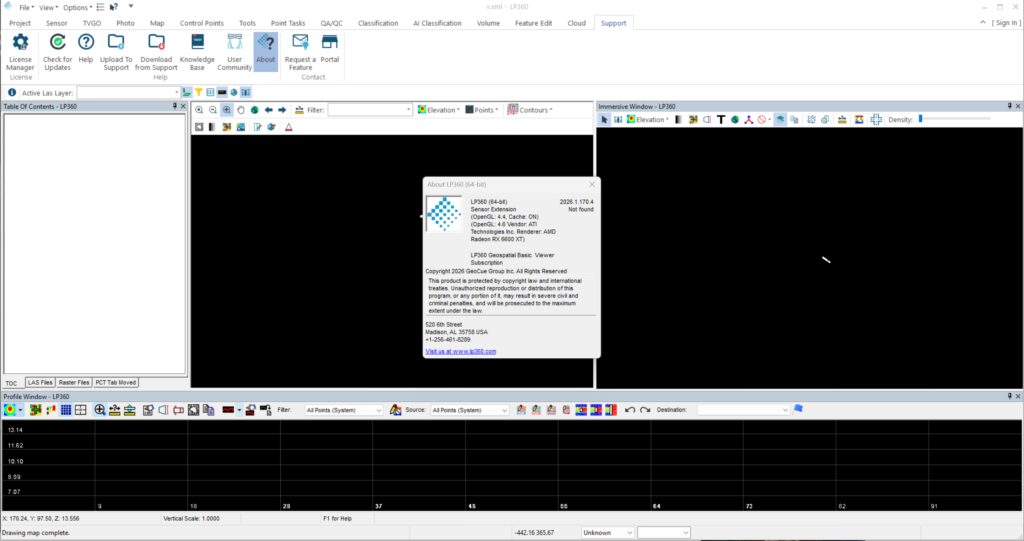
Task: Open the User Community
Action: 234,52
